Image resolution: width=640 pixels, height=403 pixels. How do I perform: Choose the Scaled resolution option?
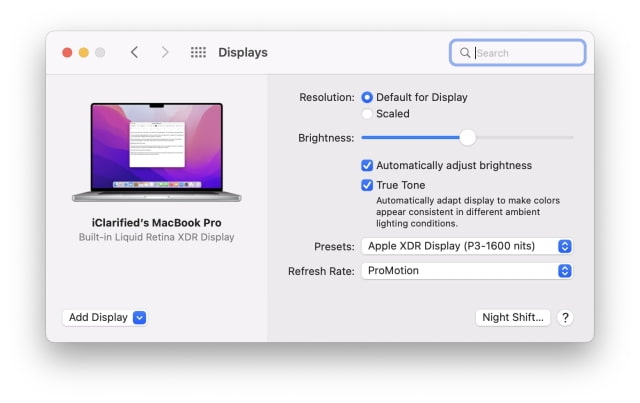367,114
